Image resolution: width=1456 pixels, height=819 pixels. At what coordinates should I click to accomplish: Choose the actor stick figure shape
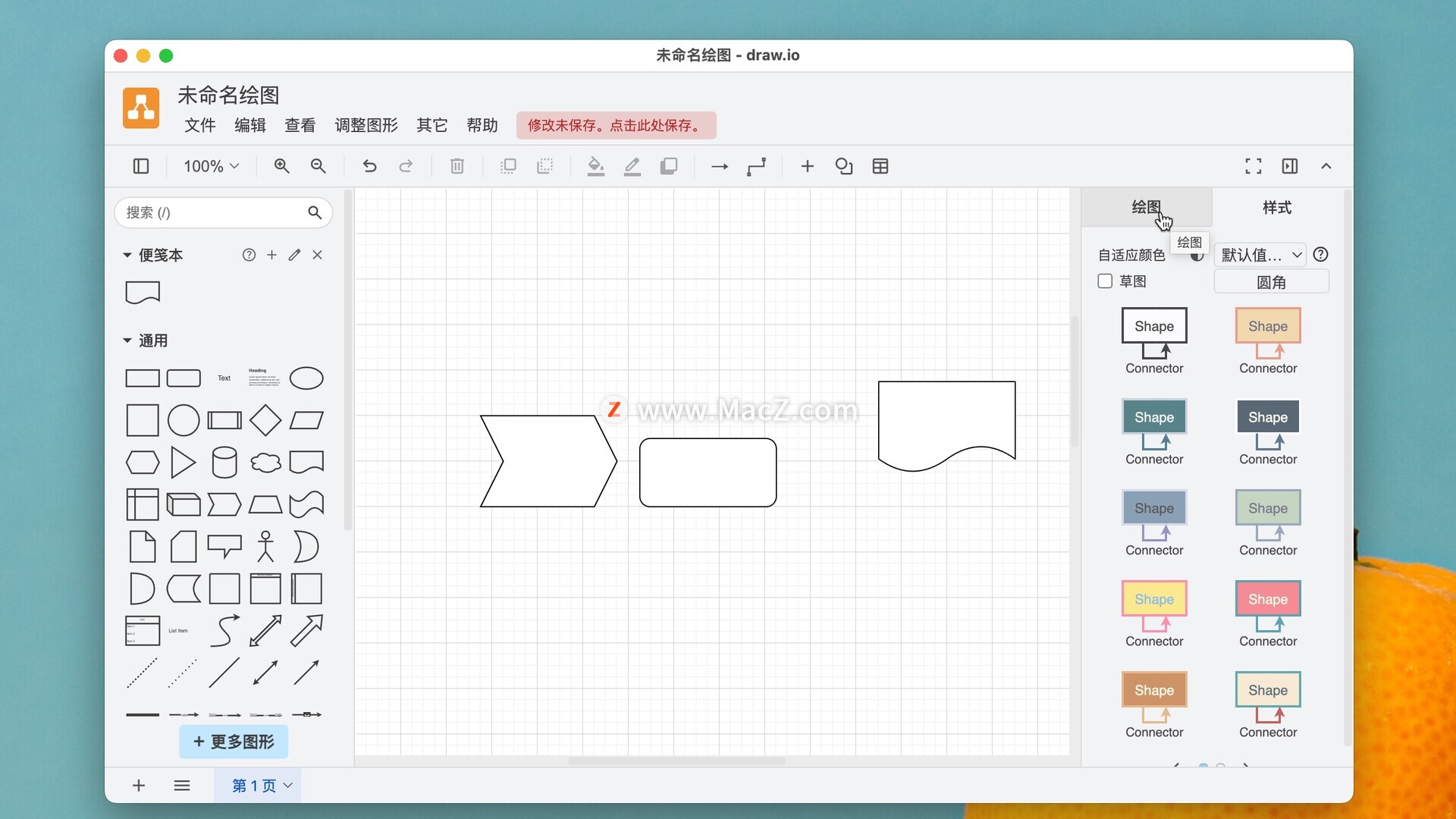265,547
